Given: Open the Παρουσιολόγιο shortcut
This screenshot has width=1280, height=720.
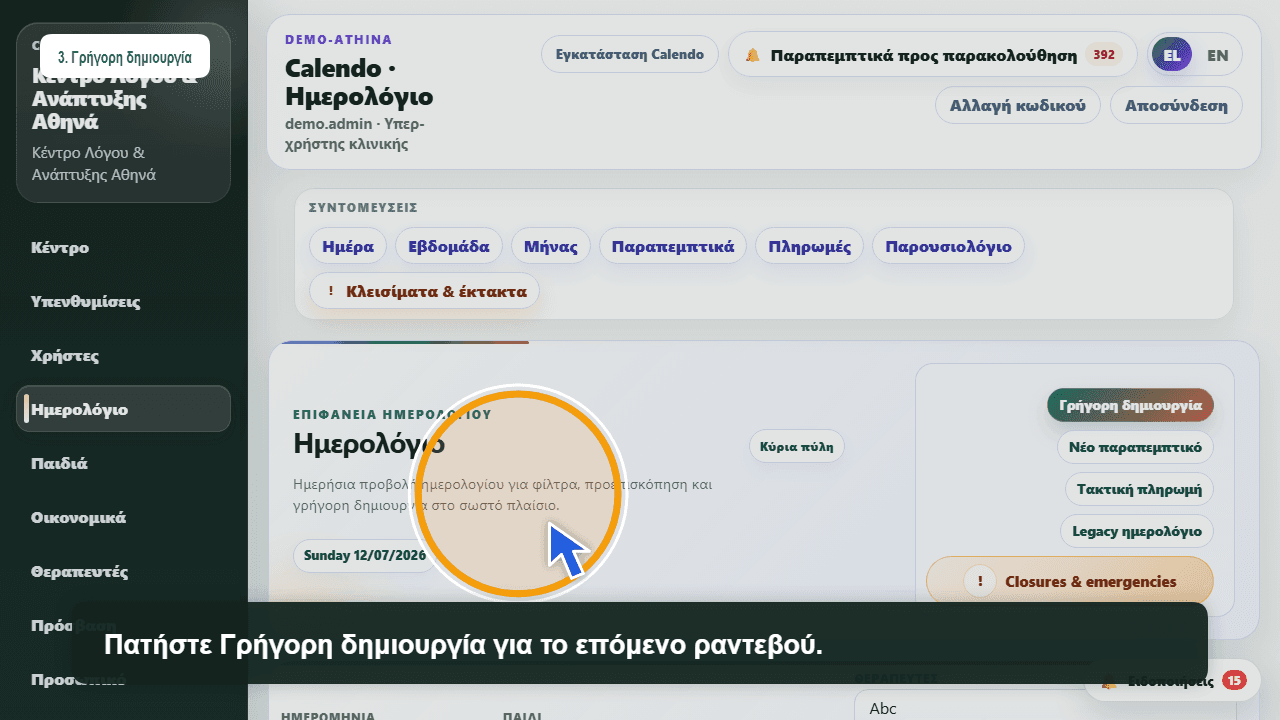Looking at the screenshot, I should [948, 246].
